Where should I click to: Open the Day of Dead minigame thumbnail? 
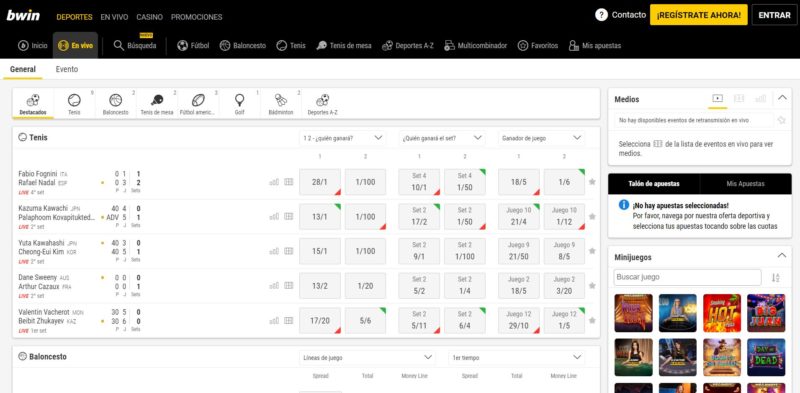pos(766,357)
